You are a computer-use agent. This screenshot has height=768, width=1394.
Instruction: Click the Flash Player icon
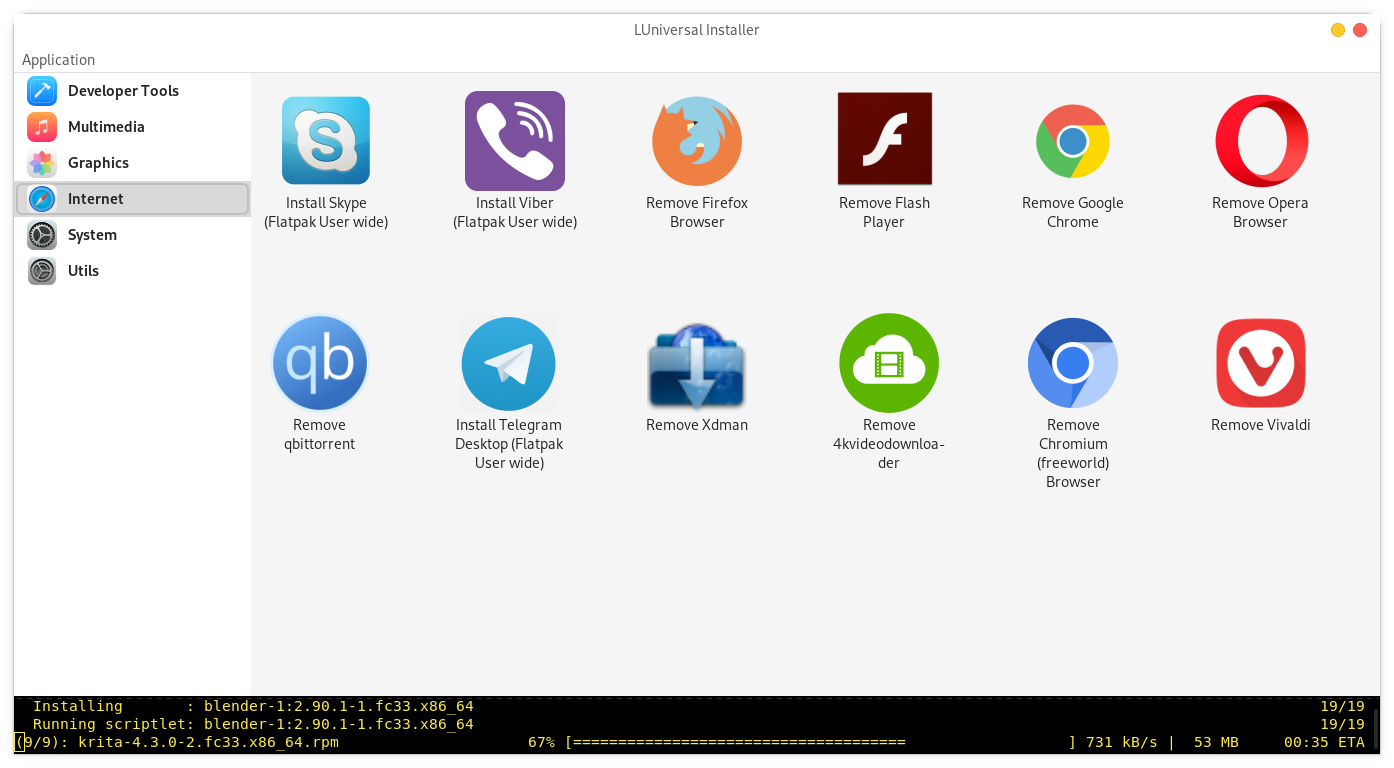(x=885, y=139)
